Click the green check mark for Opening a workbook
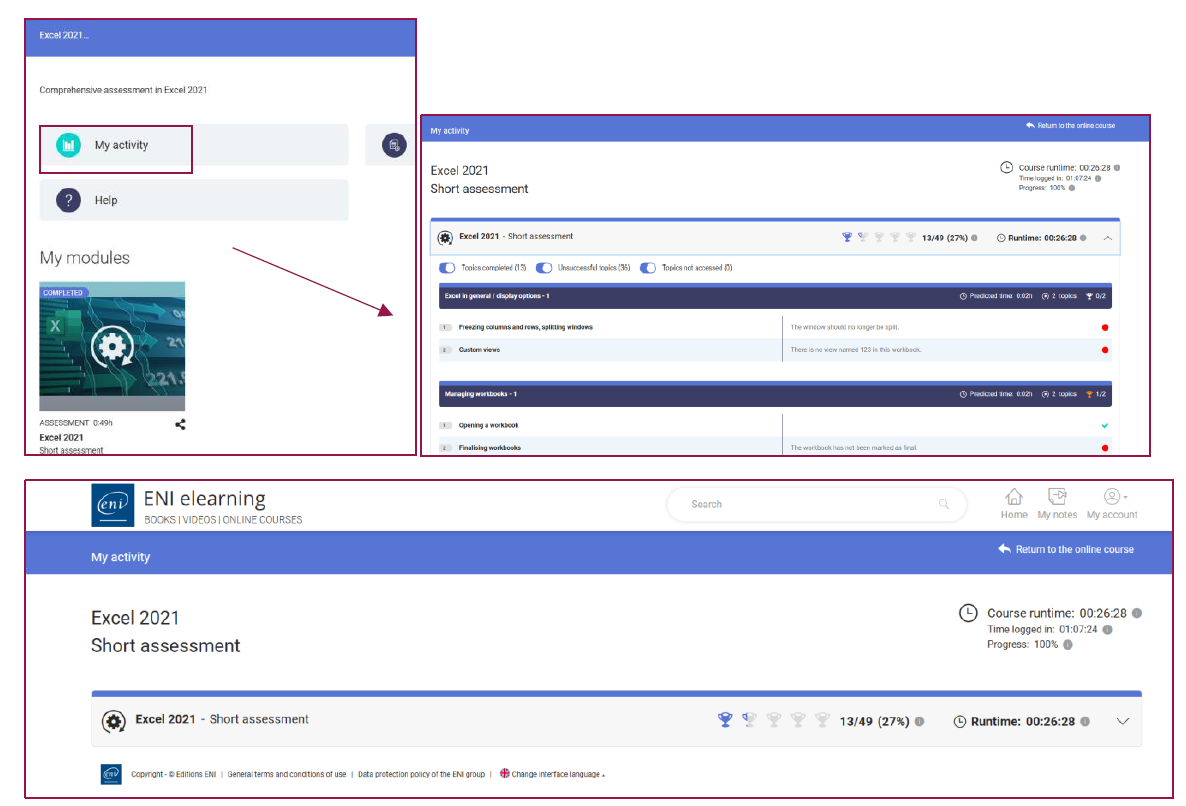Image resolution: width=1186 pixels, height=806 pixels. pyautogui.click(x=1105, y=426)
